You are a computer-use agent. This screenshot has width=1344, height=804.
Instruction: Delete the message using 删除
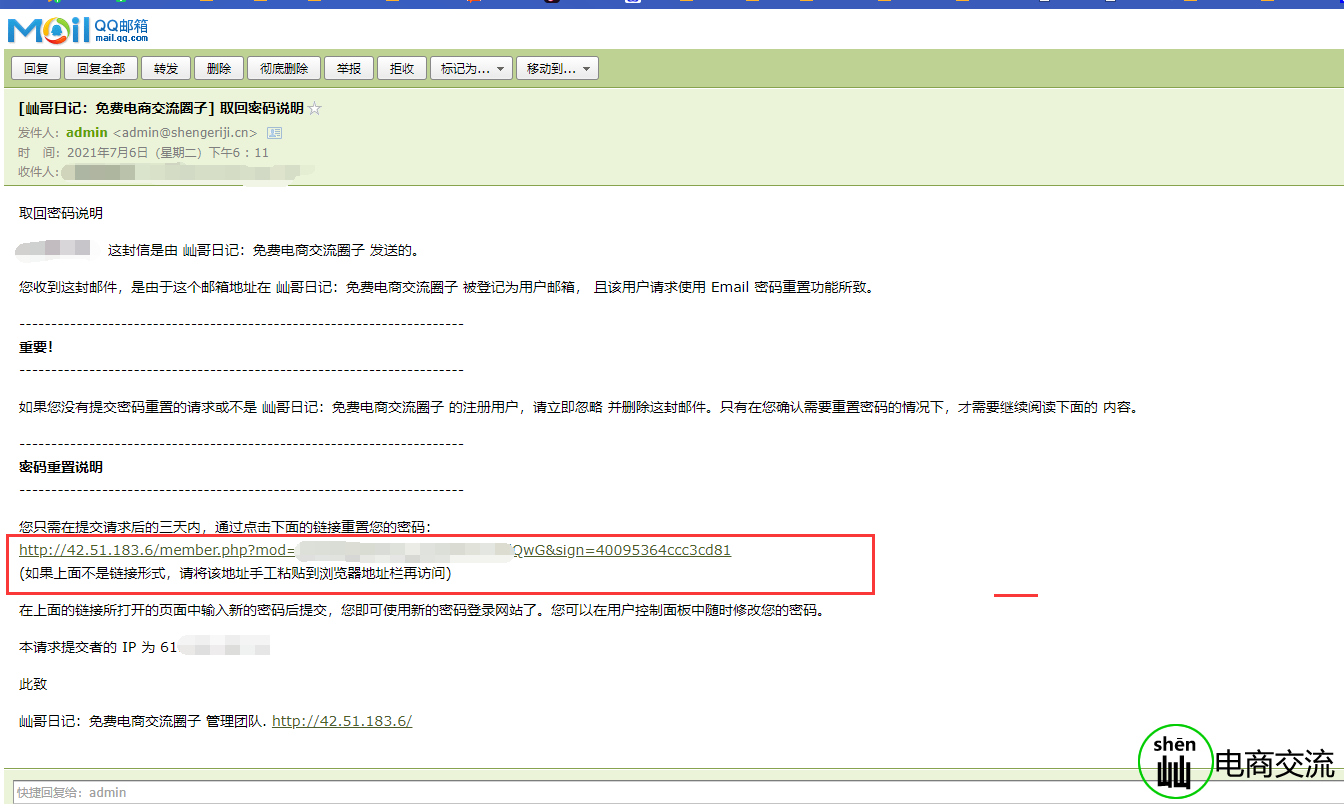218,68
